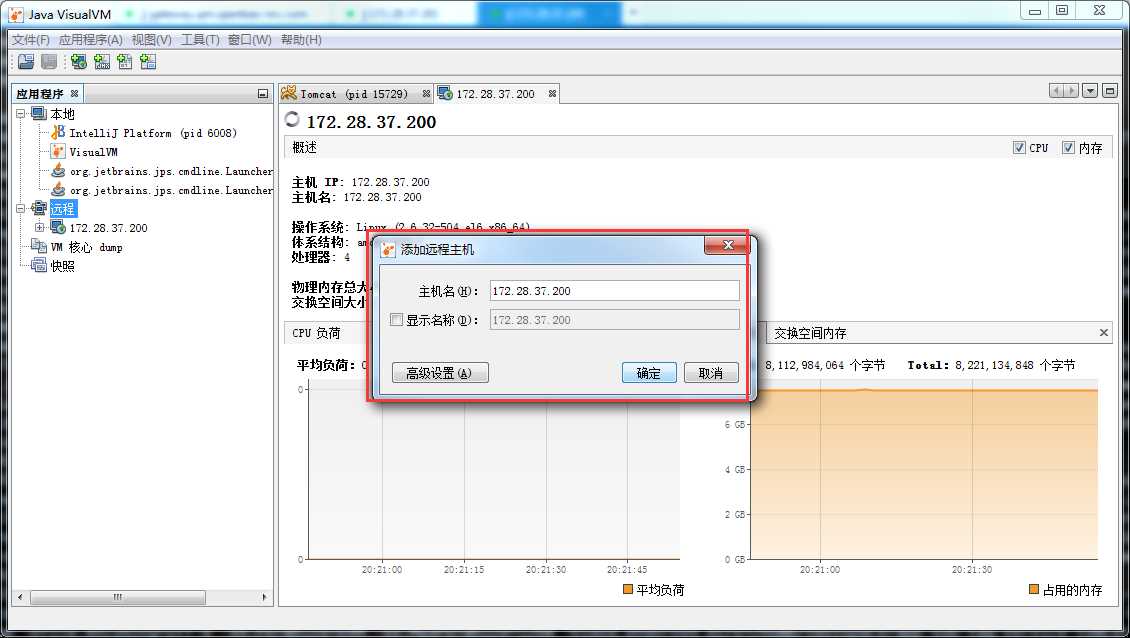Select the VM 核心 dump tree row
Screen dimensions: 1130x638
[x=86, y=247]
